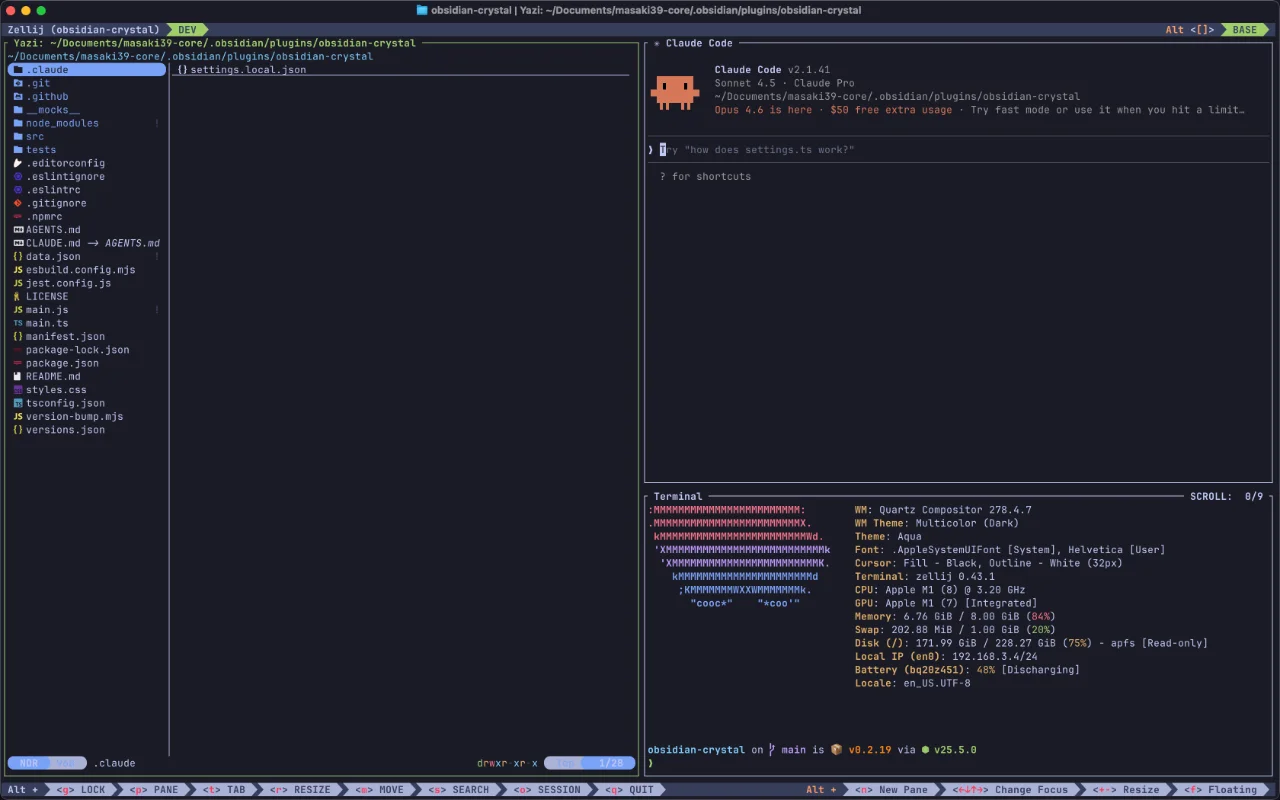Toggle the BASE mode indicator at top right
The image size is (1280, 800).
[x=1243, y=29]
